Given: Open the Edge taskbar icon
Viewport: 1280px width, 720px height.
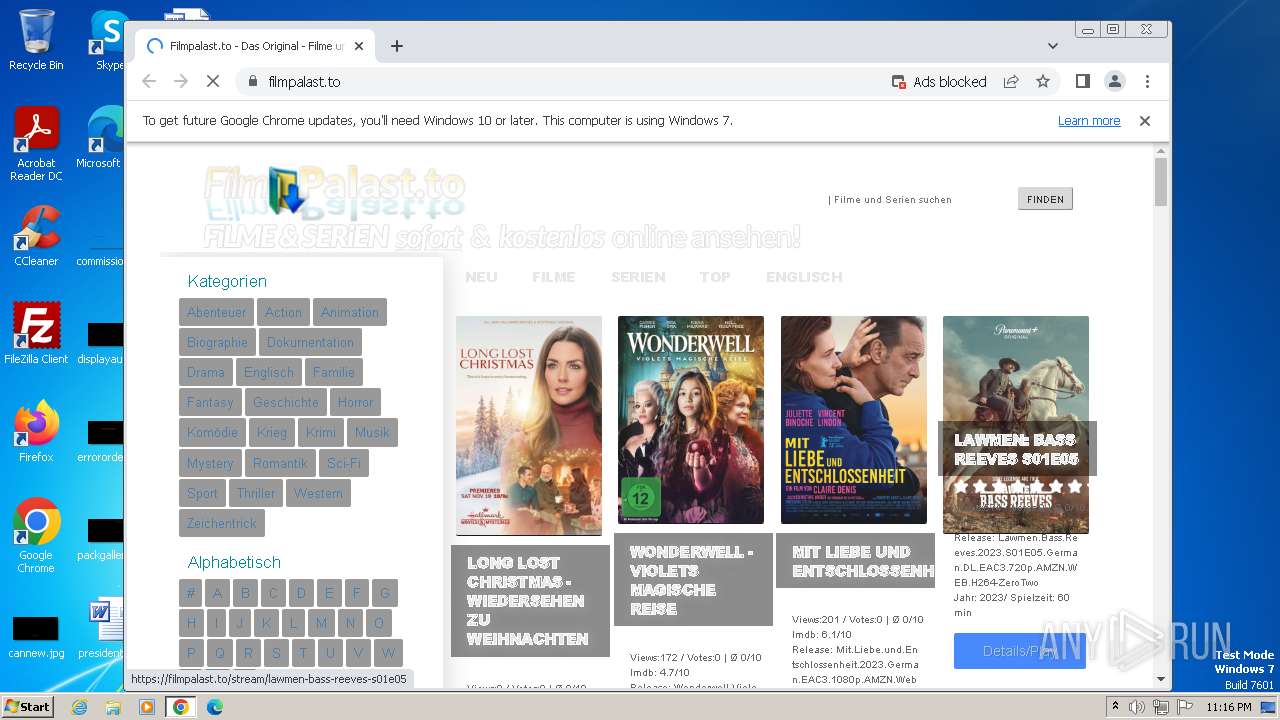Looking at the screenshot, I should [215, 707].
